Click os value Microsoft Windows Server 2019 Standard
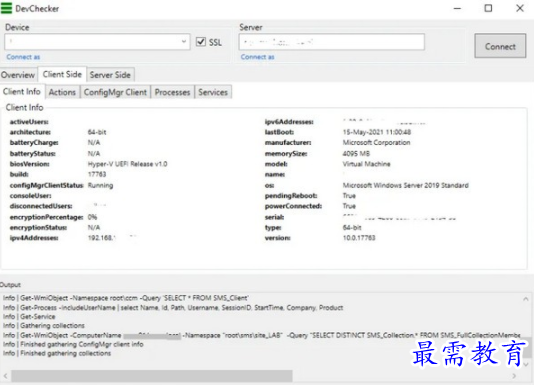The image size is (534, 385). coord(406,185)
